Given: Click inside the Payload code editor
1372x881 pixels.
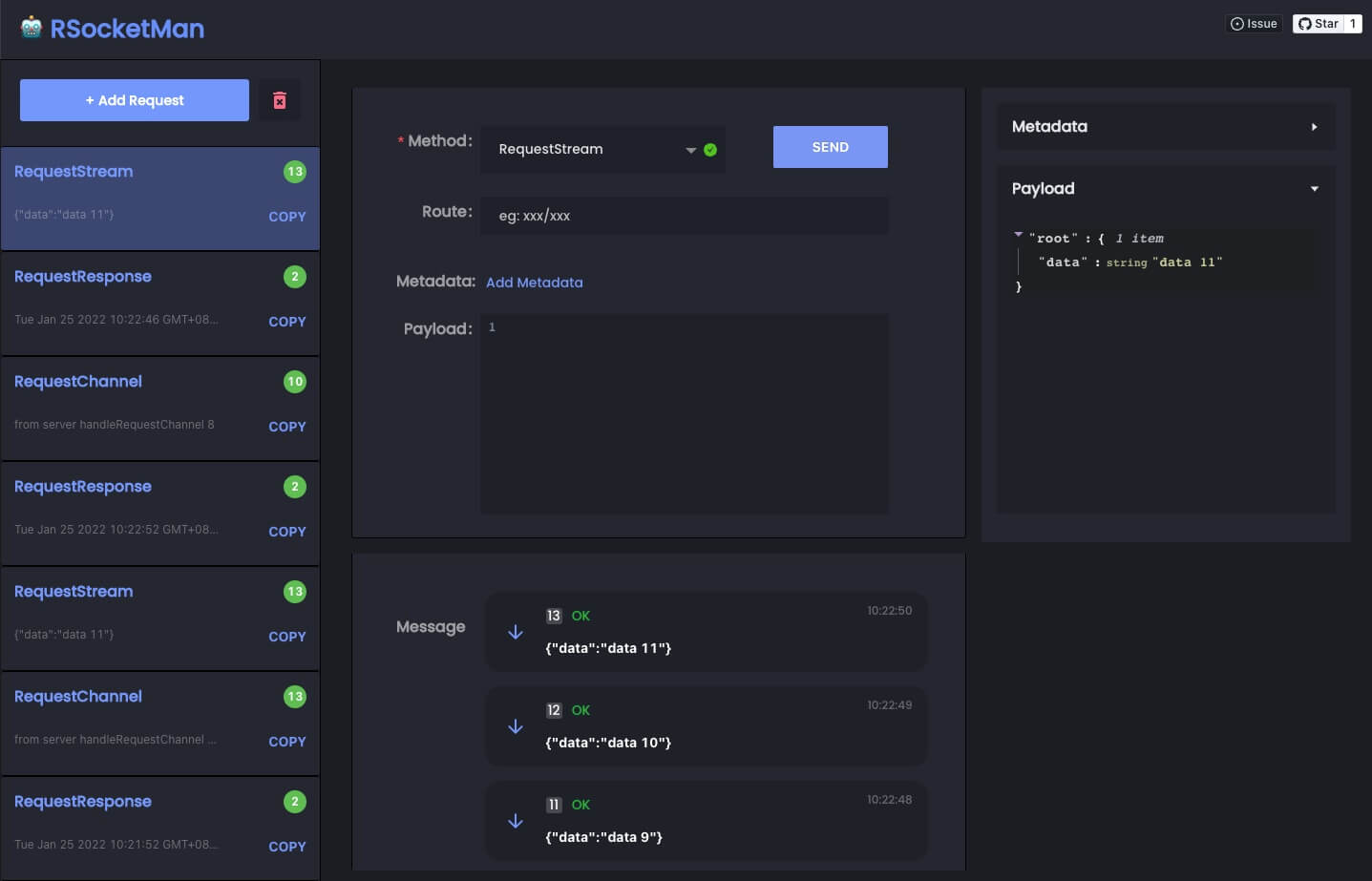Looking at the screenshot, I should (x=685, y=414).
